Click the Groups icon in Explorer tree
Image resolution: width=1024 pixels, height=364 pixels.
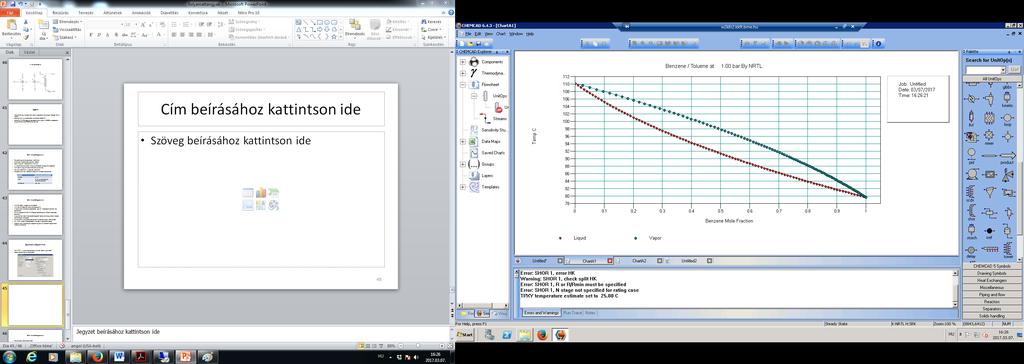point(473,164)
